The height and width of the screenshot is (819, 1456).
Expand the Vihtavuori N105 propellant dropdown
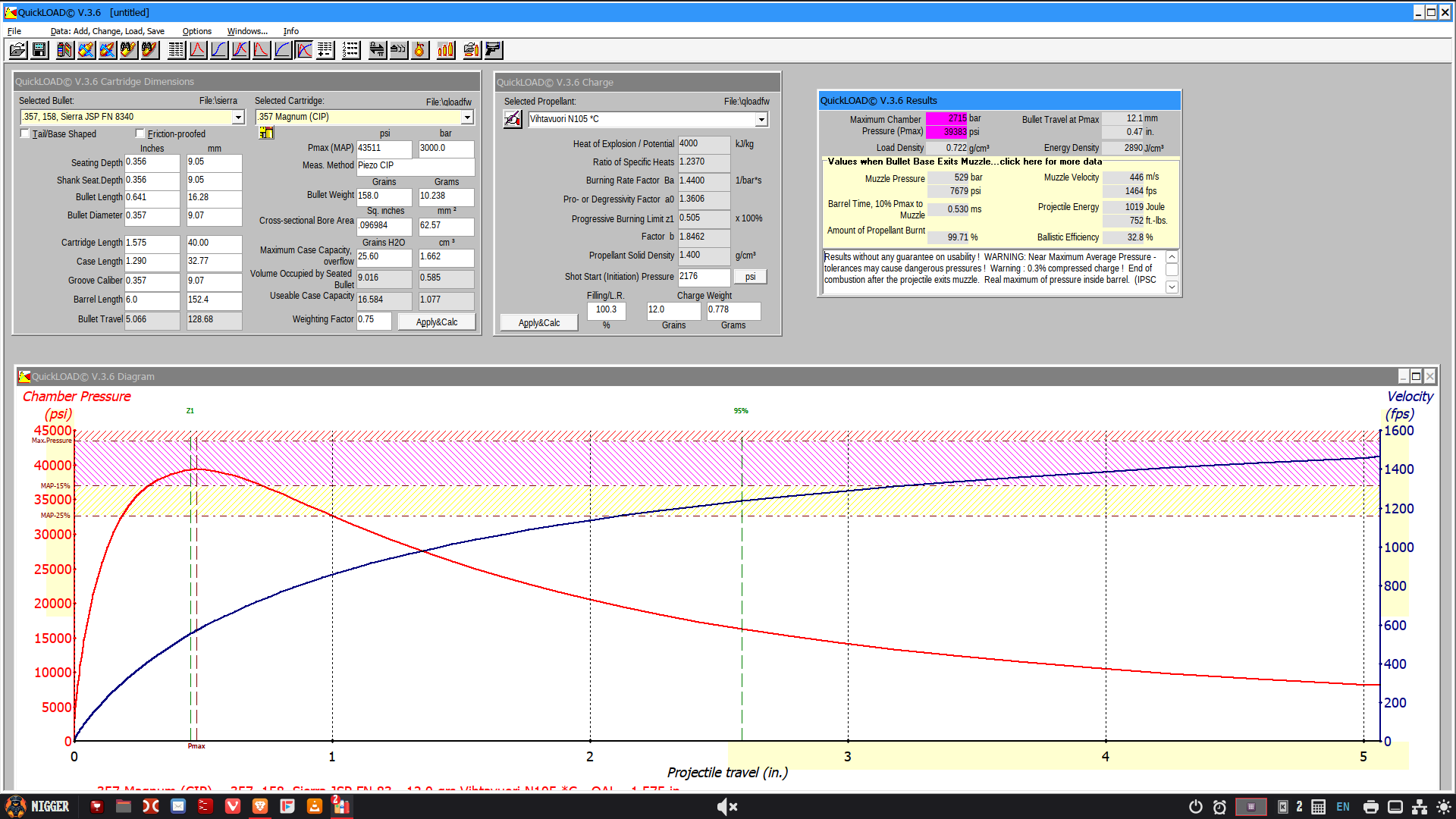[x=761, y=119]
